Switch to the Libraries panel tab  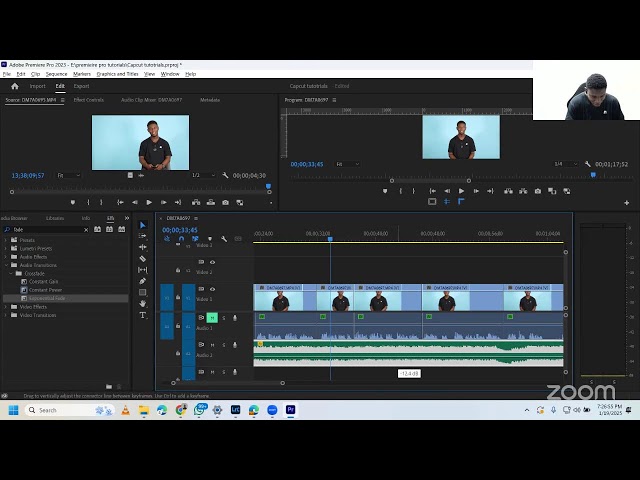pyautogui.click(x=55, y=218)
